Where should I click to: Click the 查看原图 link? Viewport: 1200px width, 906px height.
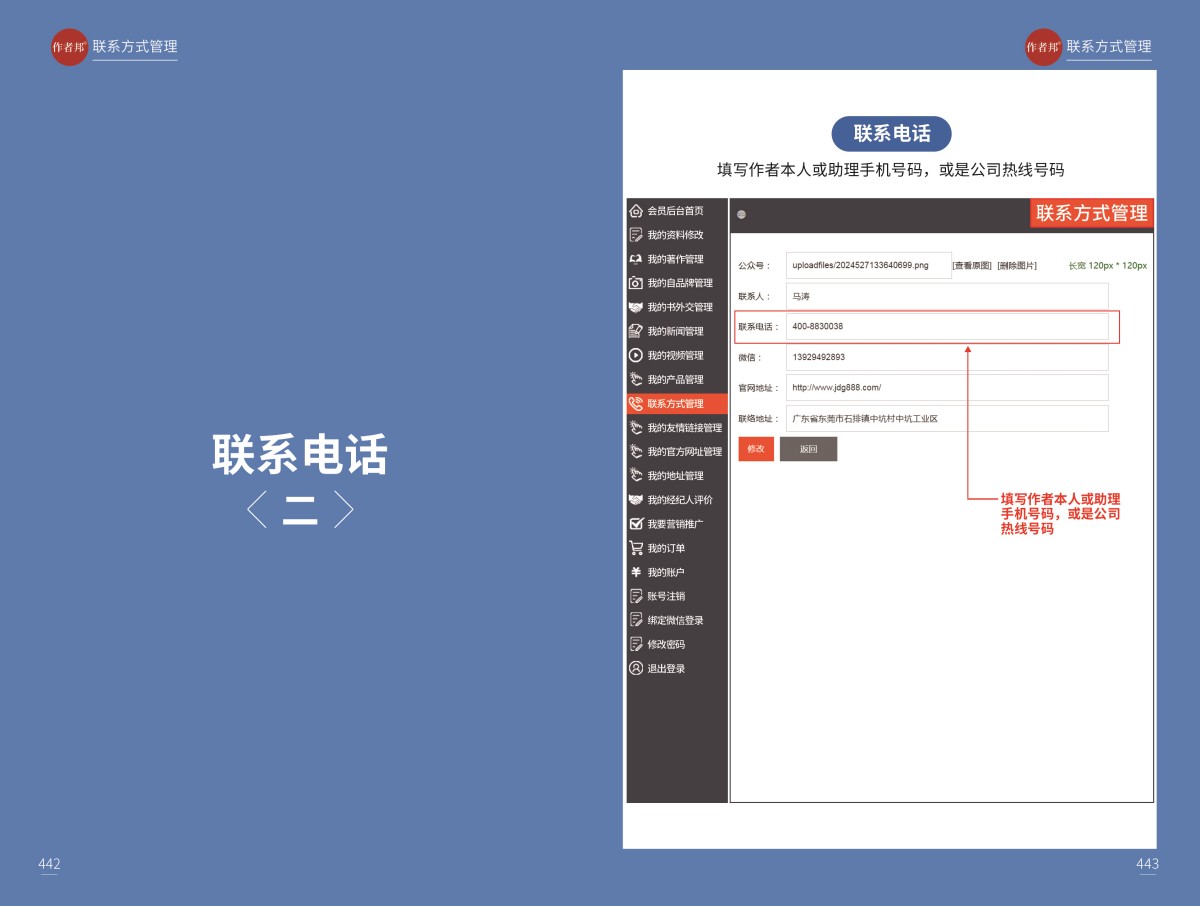pyautogui.click(x=971, y=266)
